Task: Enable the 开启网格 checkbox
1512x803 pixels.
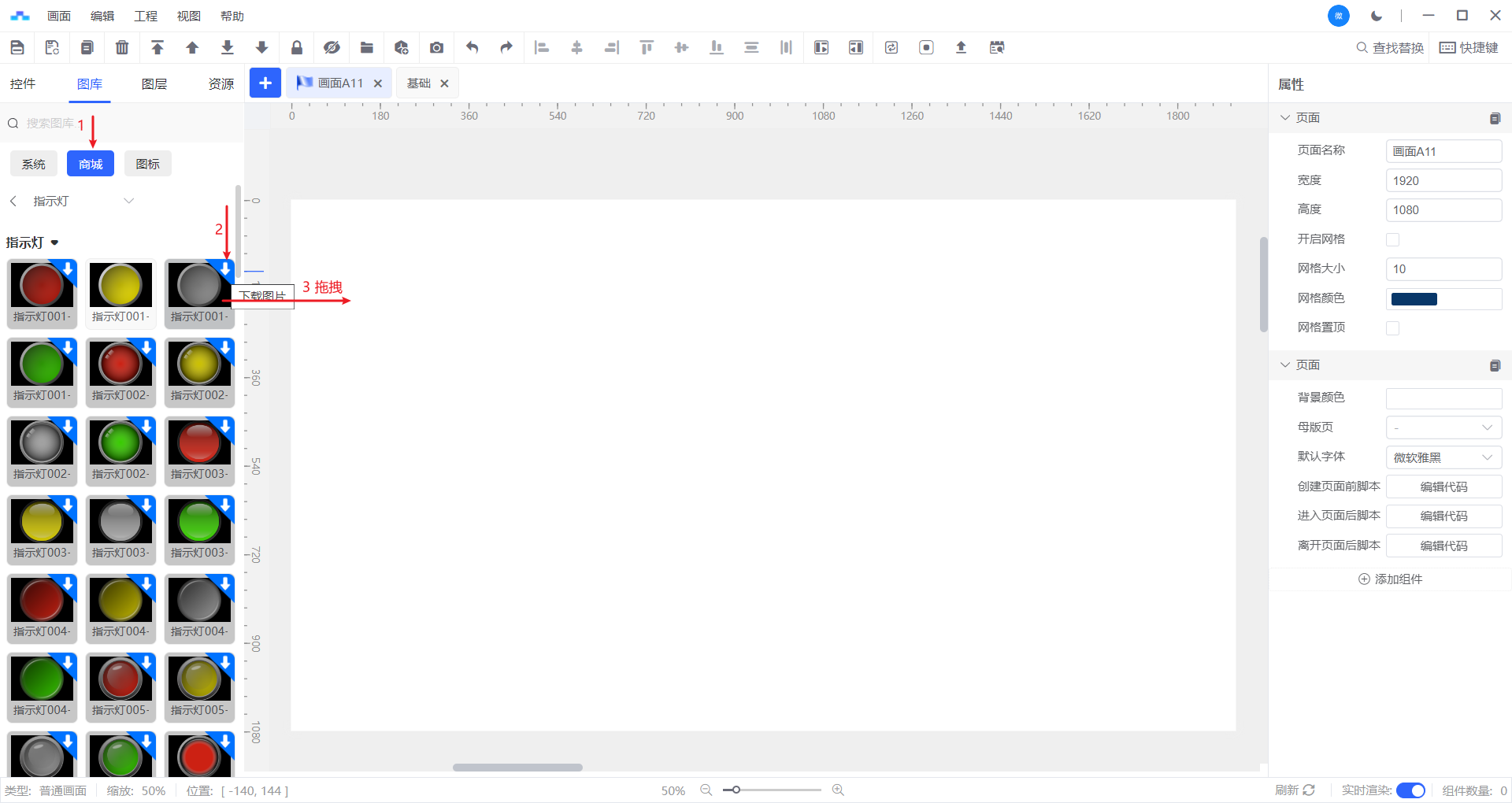Action: coord(1392,239)
